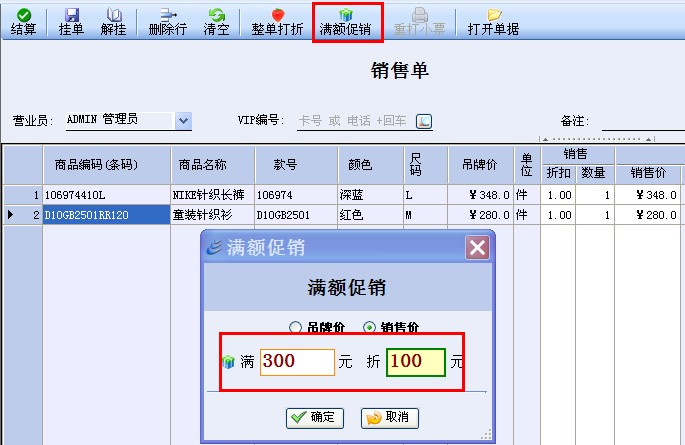This screenshot has width=685, height=445.
Task: Click 销售价 column header
Action: click(x=648, y=174)
